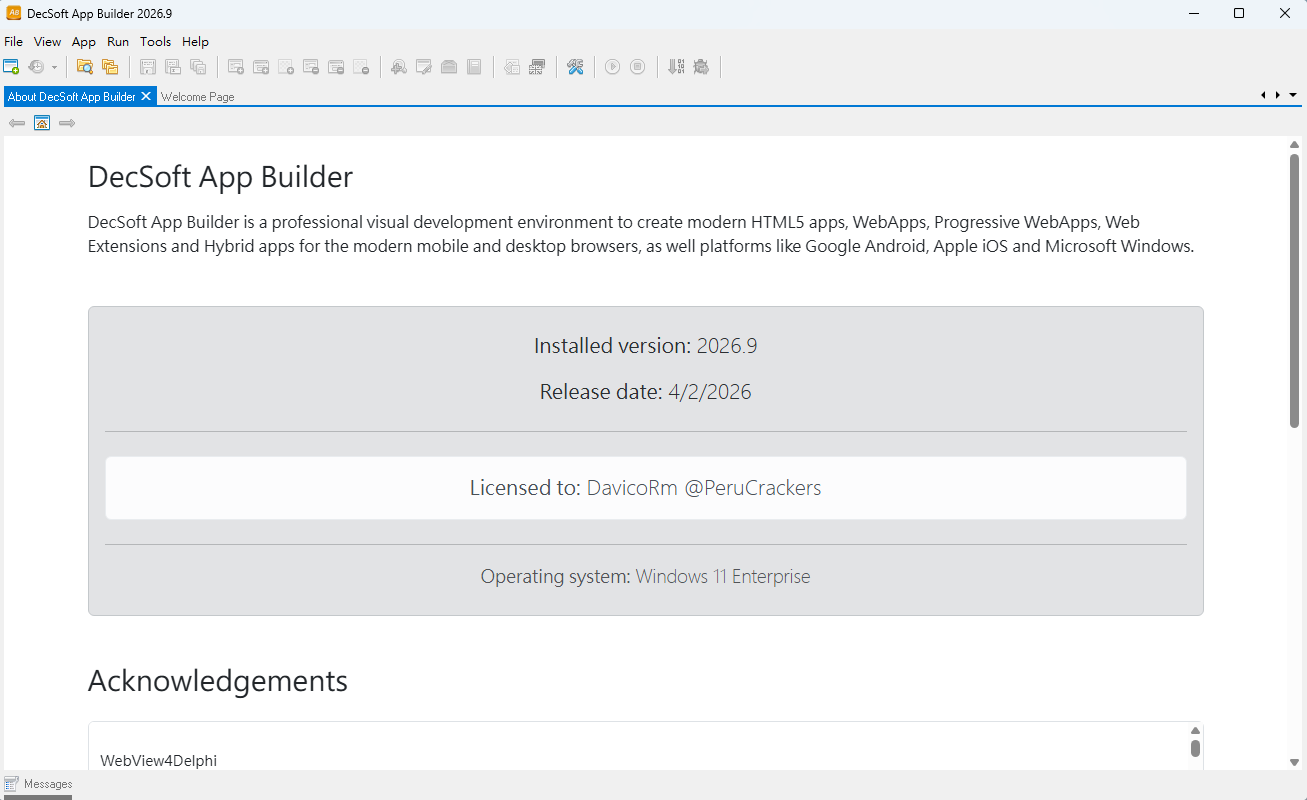
Task: Expand the recent apps dropdown arrow
Action: tap(54, 67)
